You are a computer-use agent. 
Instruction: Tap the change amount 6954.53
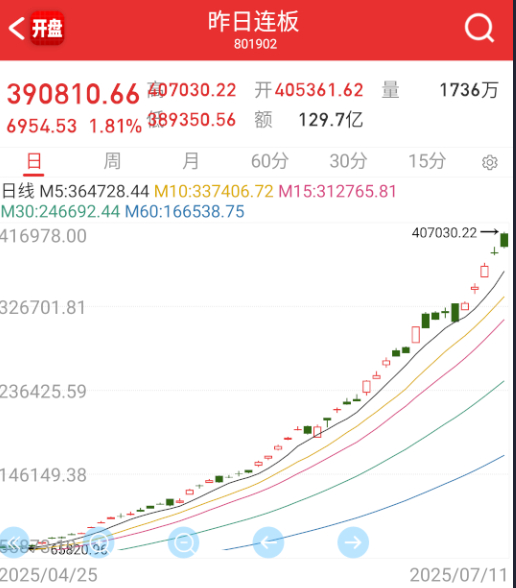42,126
